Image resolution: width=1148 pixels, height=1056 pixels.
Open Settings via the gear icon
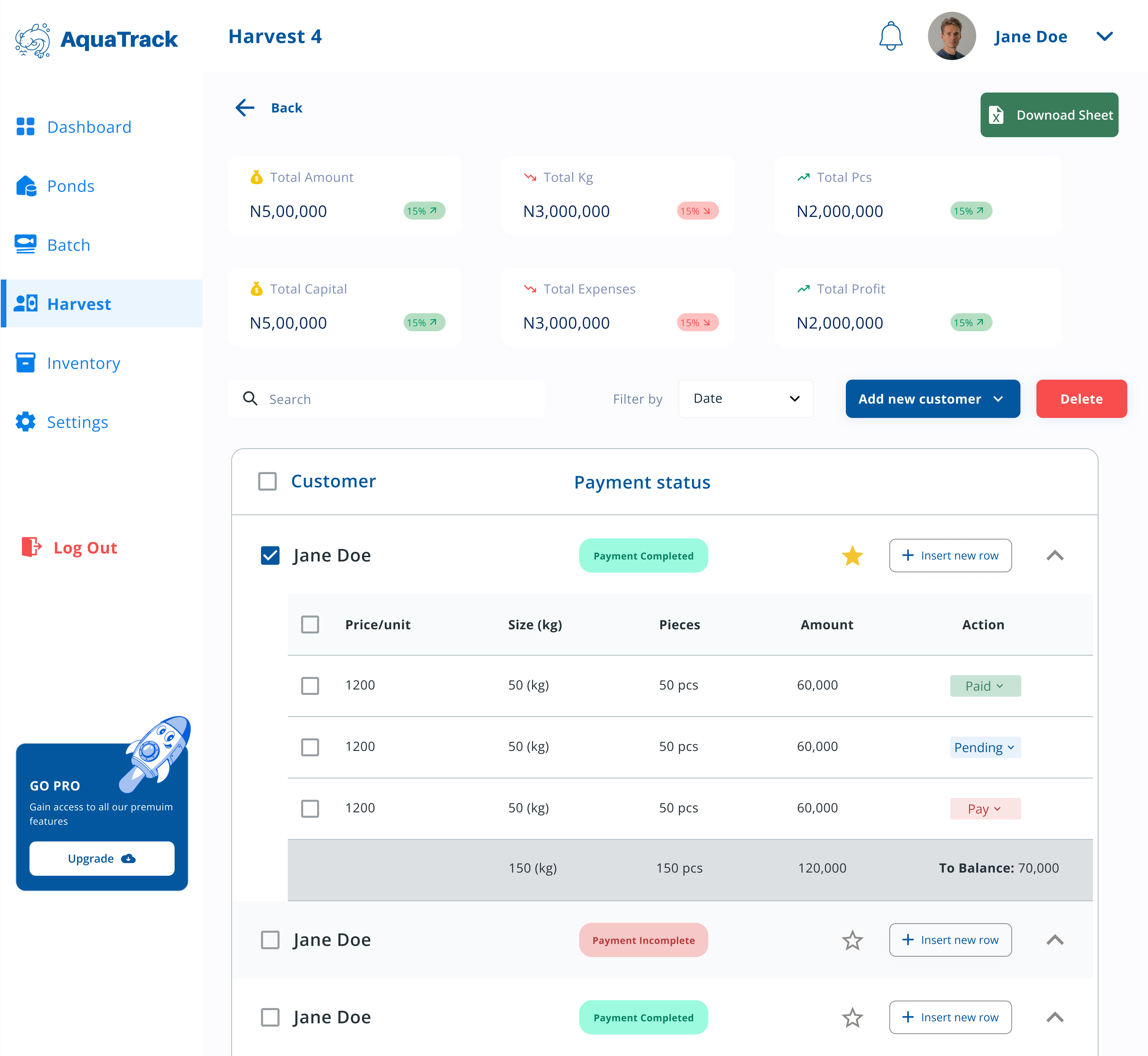point(26,422)
